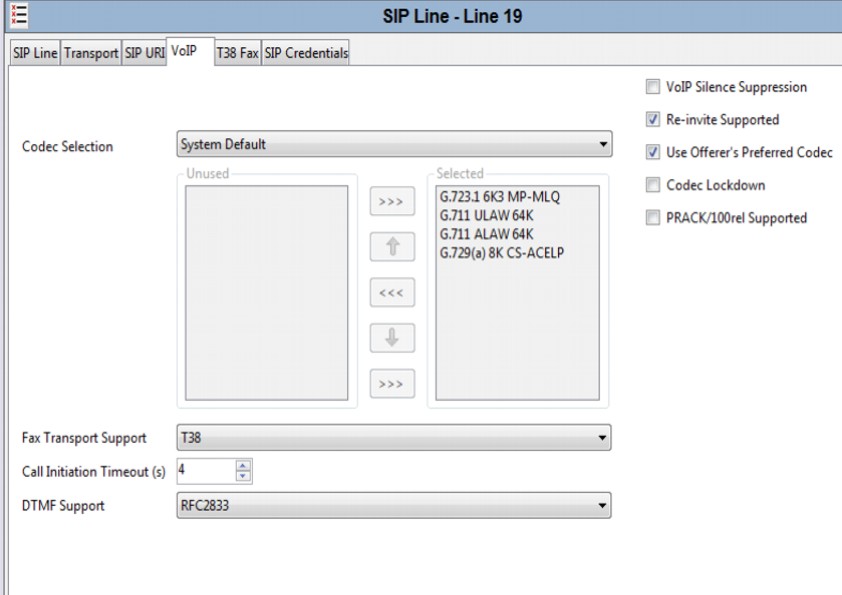Click the <<< remove codec button
The height and width of the screenshot is (595, 842).
(x=392, y=292)
